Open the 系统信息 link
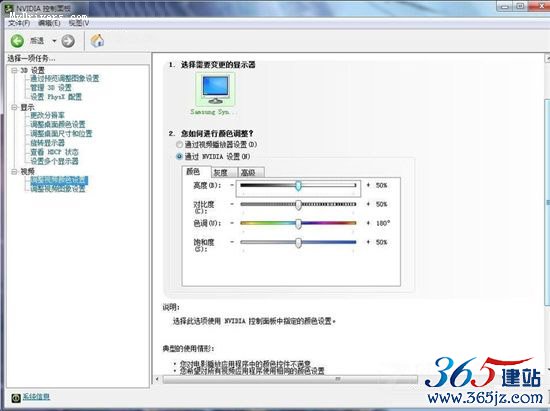The image size is (550, 411). [36, 397]
